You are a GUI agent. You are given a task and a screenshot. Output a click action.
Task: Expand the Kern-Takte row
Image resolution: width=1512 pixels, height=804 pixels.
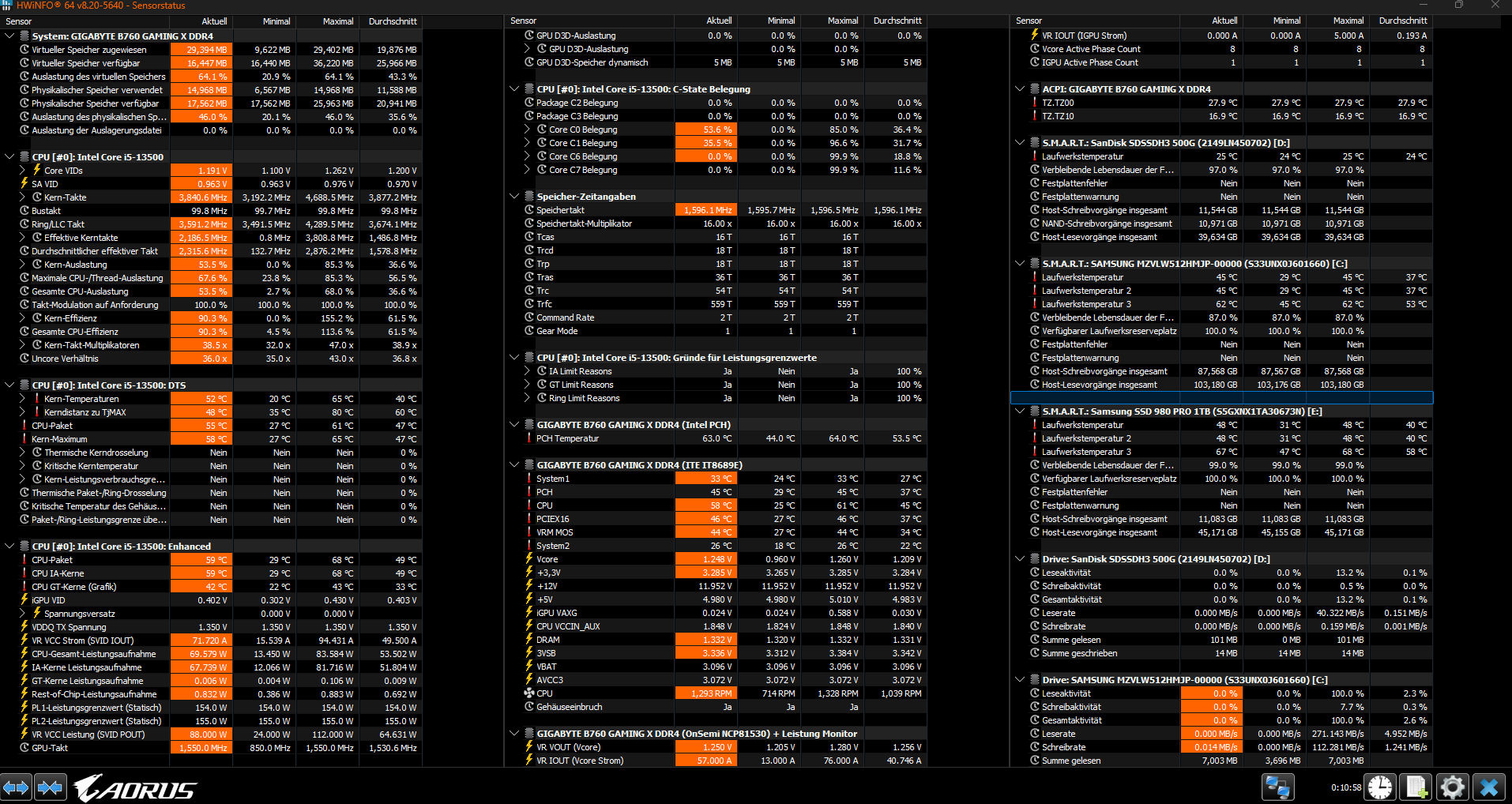(x=22, y=197)
